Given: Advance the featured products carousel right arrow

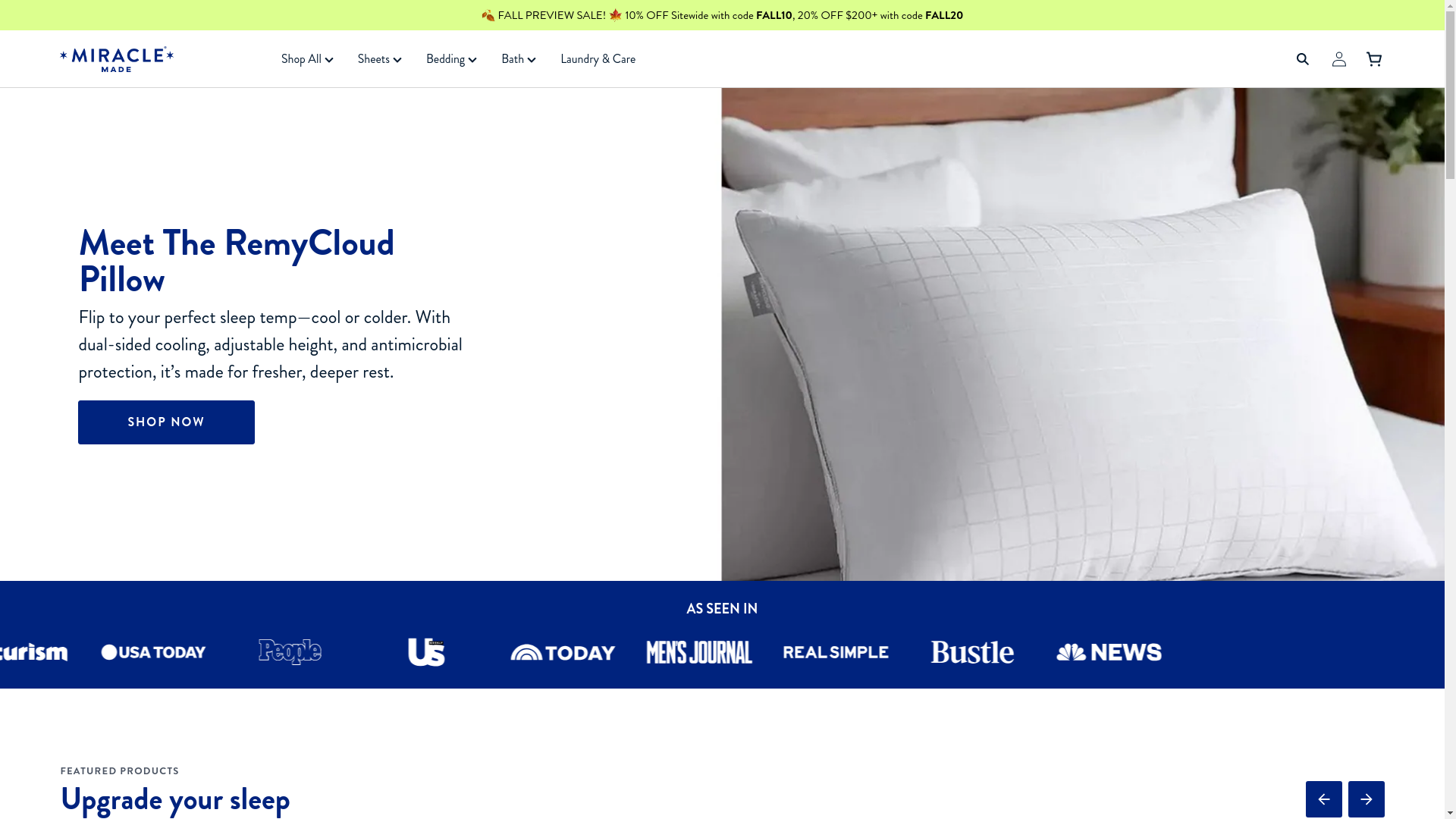Looking at the screenshot, I should point(1366,799).
